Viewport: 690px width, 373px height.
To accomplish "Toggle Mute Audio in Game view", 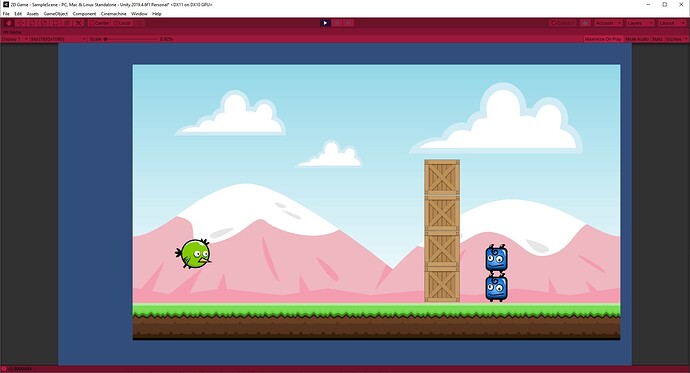I will (637, 39).
